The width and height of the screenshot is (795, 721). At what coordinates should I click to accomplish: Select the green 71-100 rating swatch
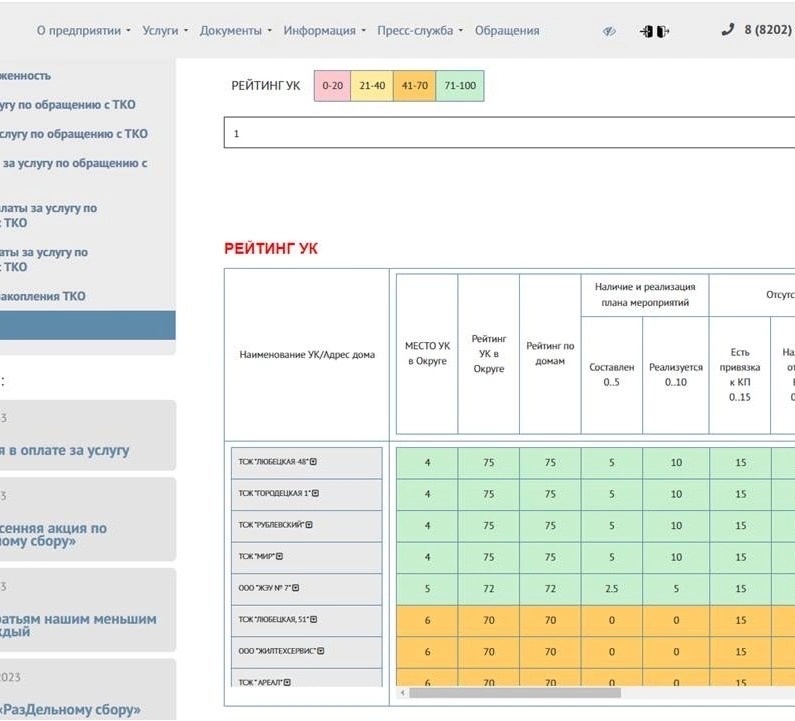coord(460,86)
